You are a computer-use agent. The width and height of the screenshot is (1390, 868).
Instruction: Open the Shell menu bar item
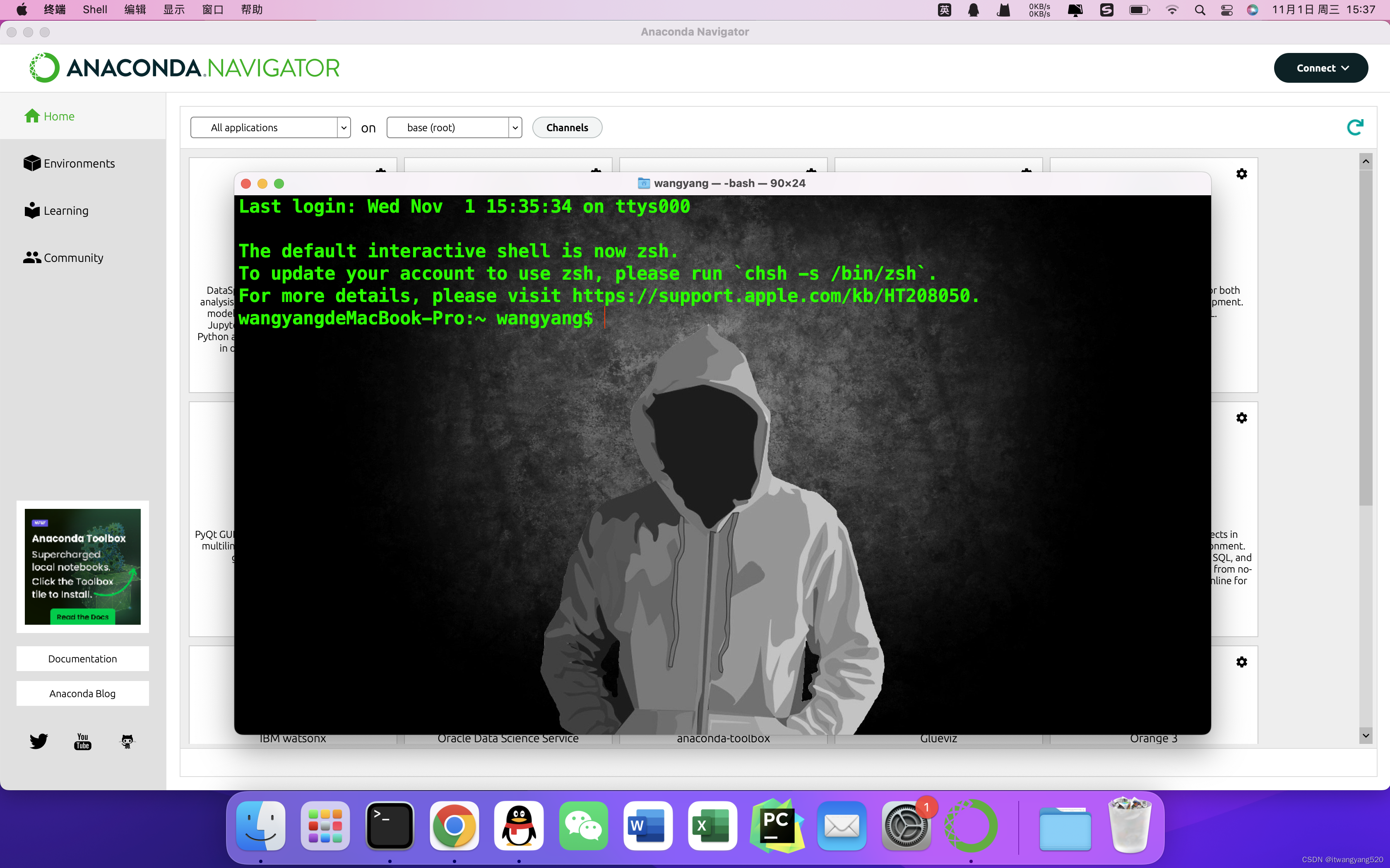[94, 10]
